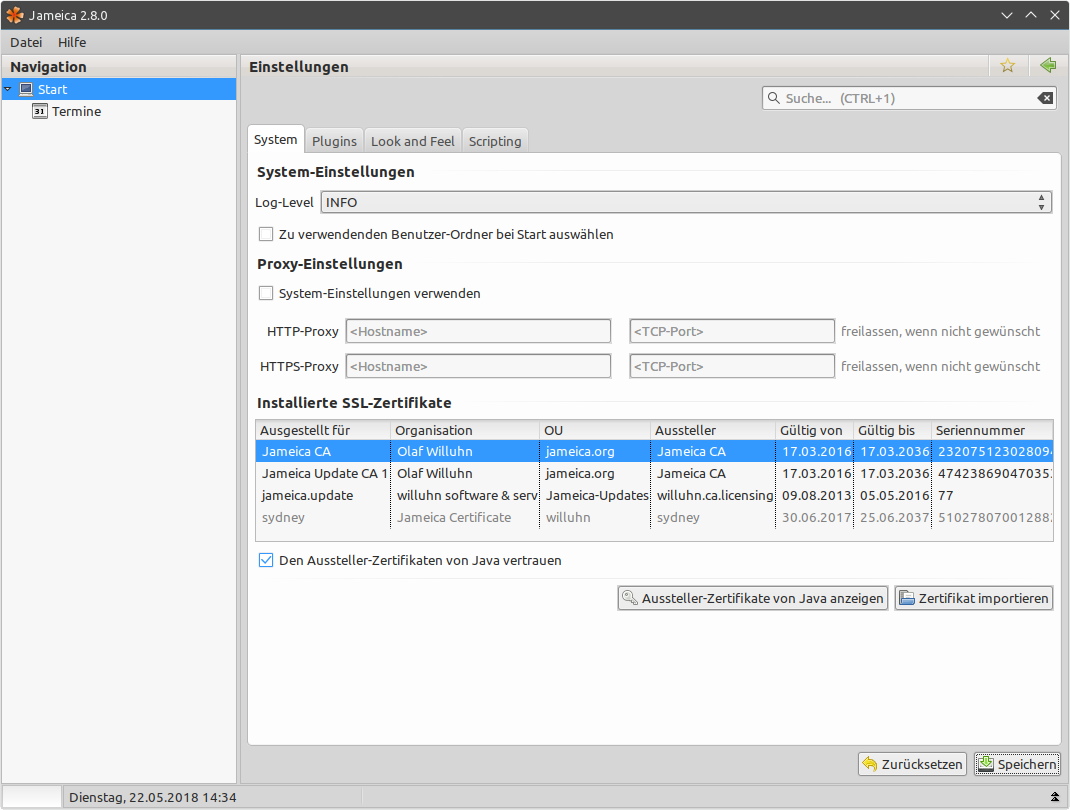1070x810 pixels.
Task: Click the status bar date 'Dienstag, 22.05.2018 14:34'
Action: coord(153,797)
